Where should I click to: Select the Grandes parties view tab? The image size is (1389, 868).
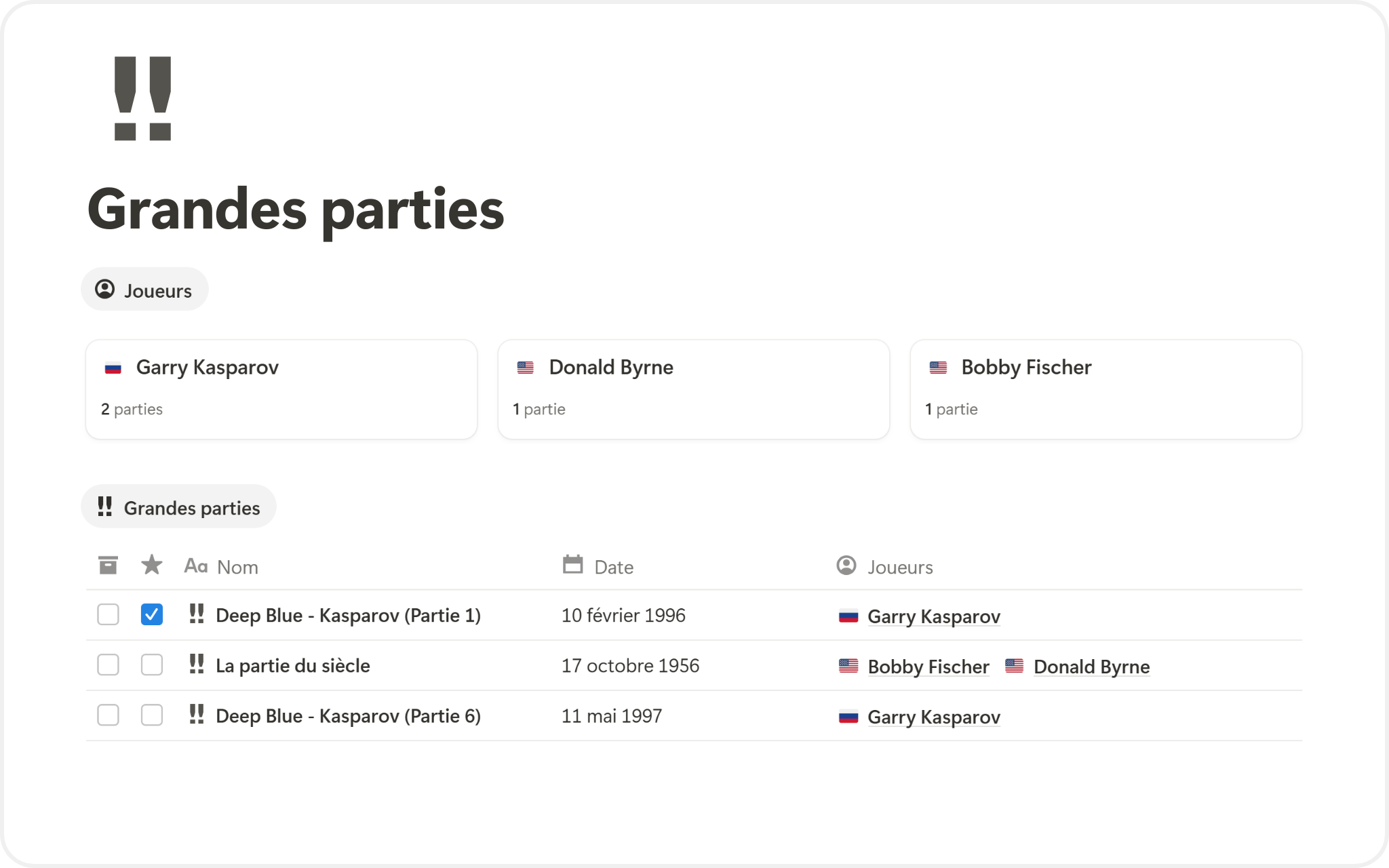coord(178,507)
